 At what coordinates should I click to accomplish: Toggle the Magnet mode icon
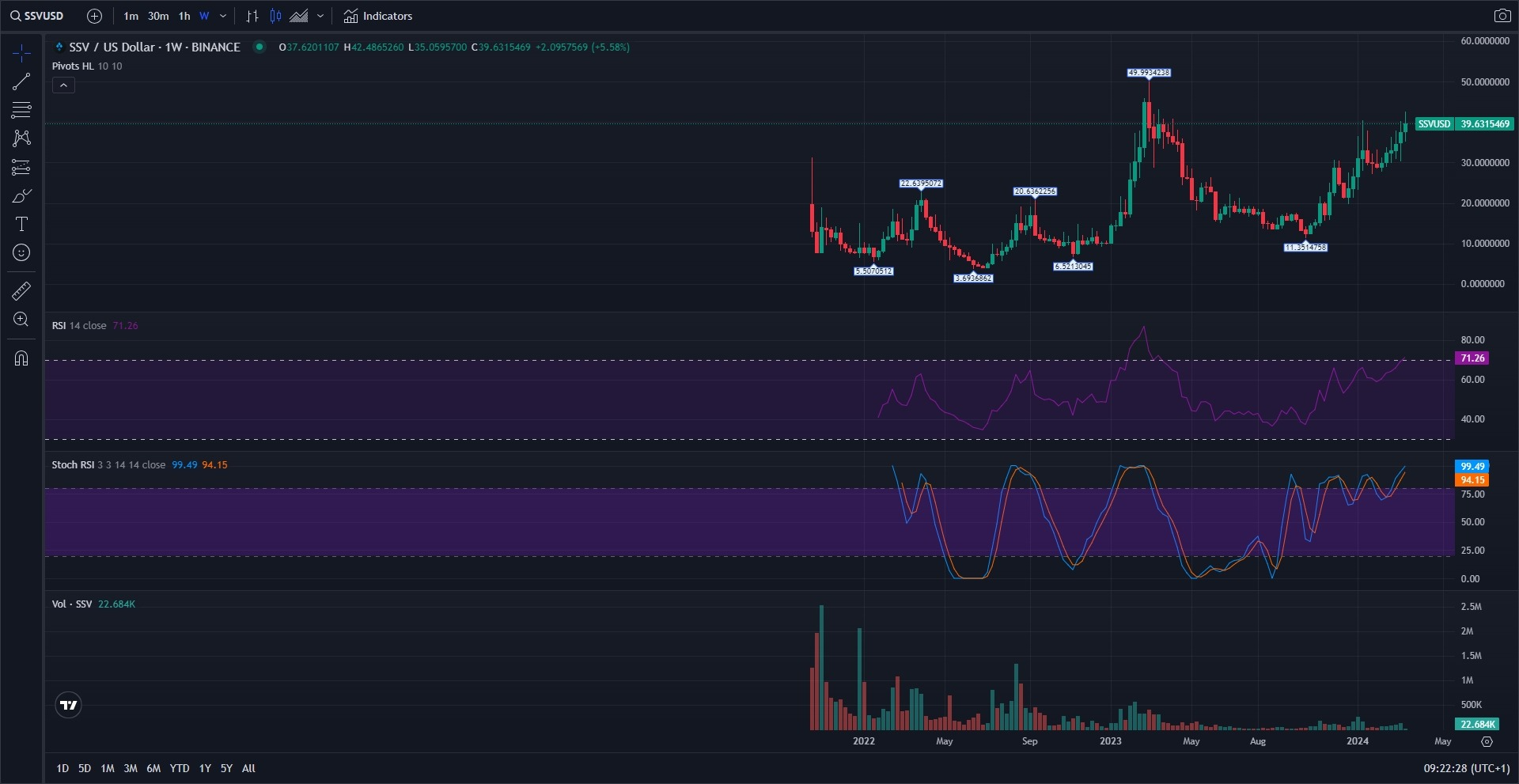click(21, 358)
